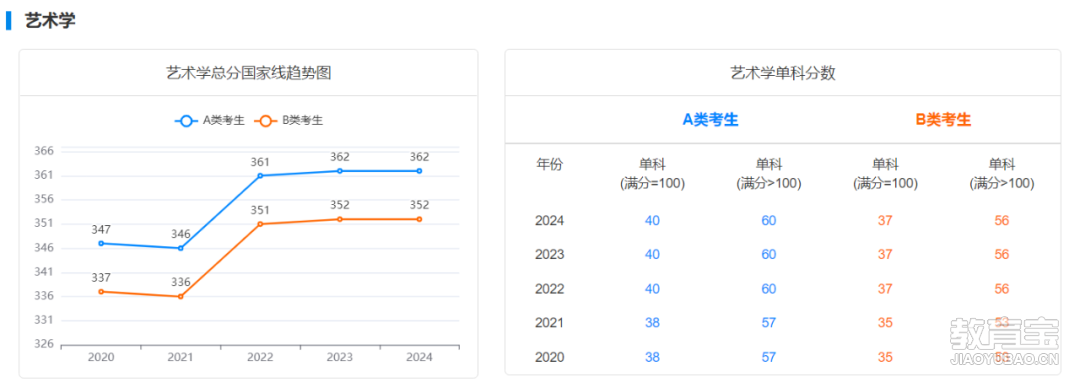This screenshot has height=388, width=1080.
Task: Click the 2024 row A类 score 60
Action: click(769, 221)
